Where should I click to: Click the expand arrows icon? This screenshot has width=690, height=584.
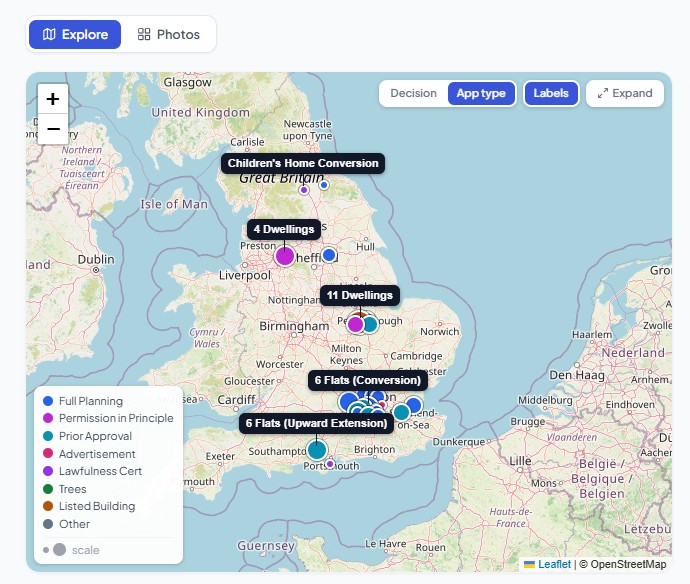pos(602,93)
